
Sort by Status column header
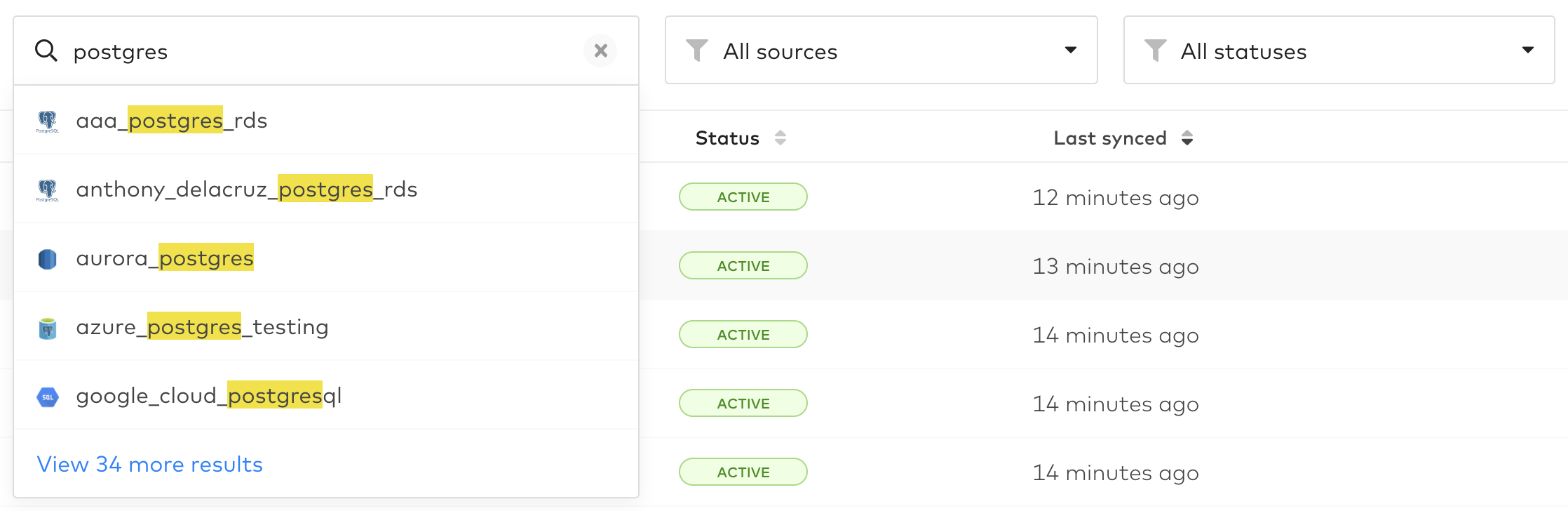[727, 138]
